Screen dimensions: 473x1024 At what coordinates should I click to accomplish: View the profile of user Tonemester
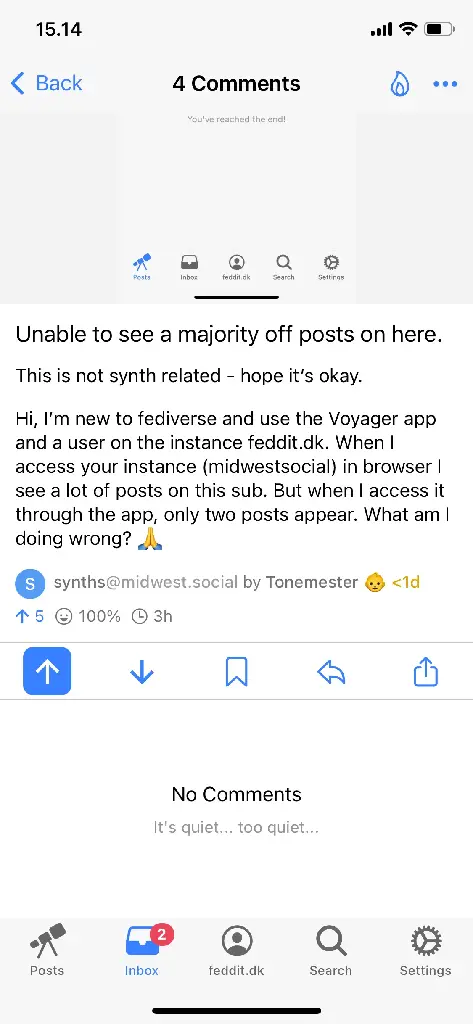click(312, 582)
